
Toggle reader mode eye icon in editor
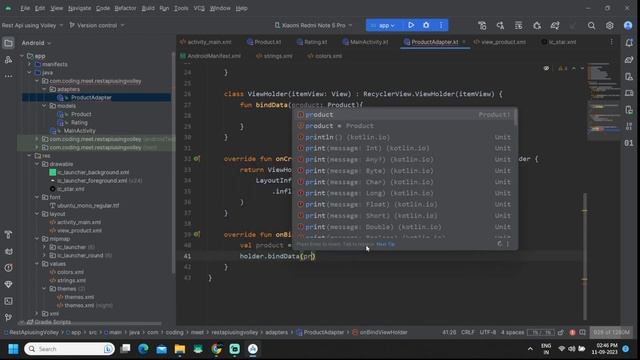[546, 68]
